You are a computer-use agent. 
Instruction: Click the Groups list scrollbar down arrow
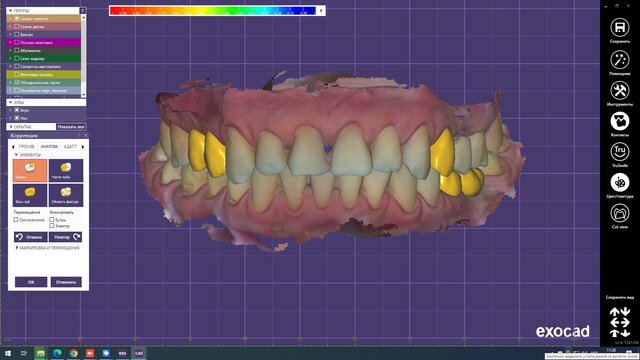[84, 95]
